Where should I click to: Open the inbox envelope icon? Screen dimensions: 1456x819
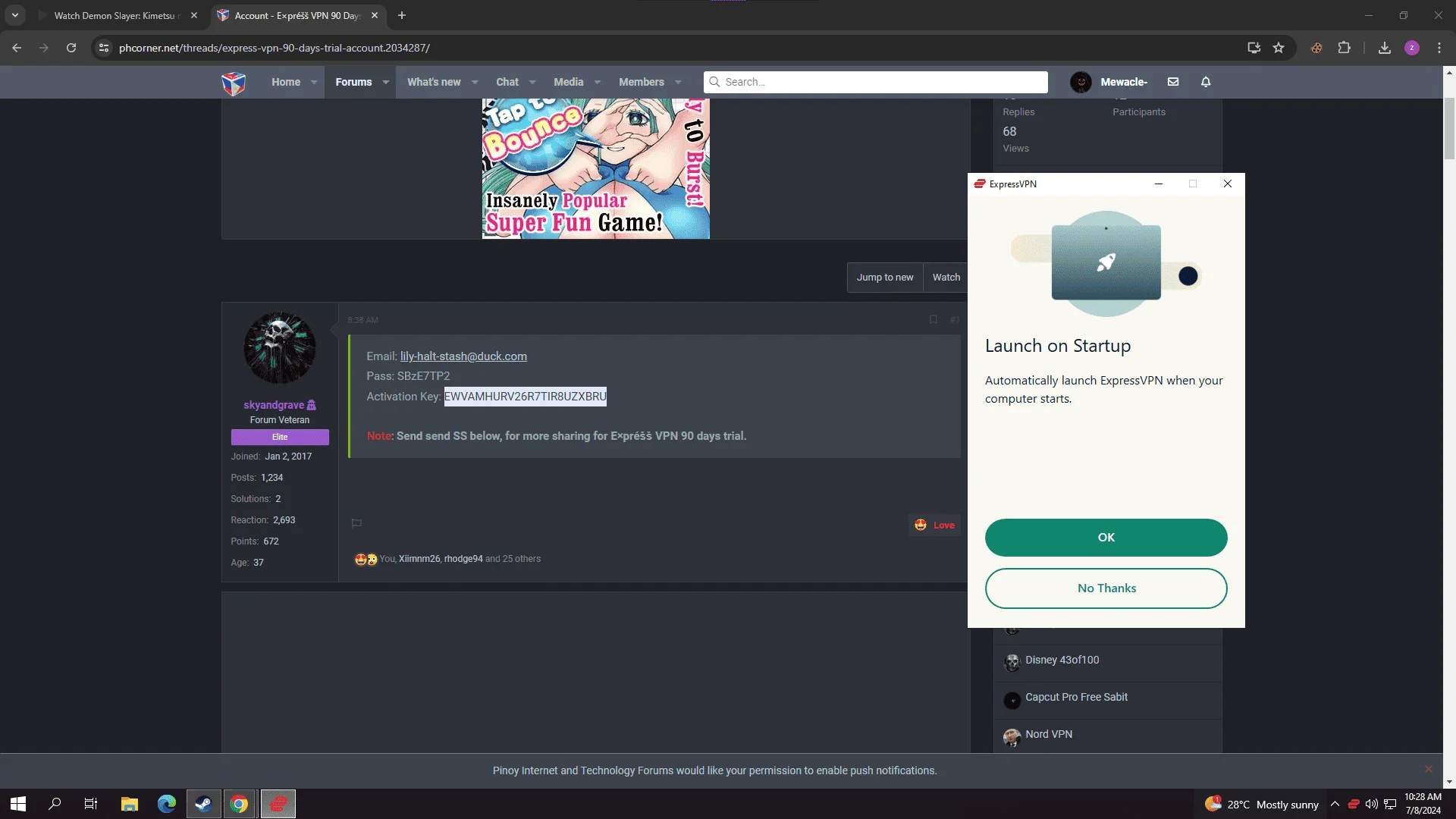(x=1173, y=82)
